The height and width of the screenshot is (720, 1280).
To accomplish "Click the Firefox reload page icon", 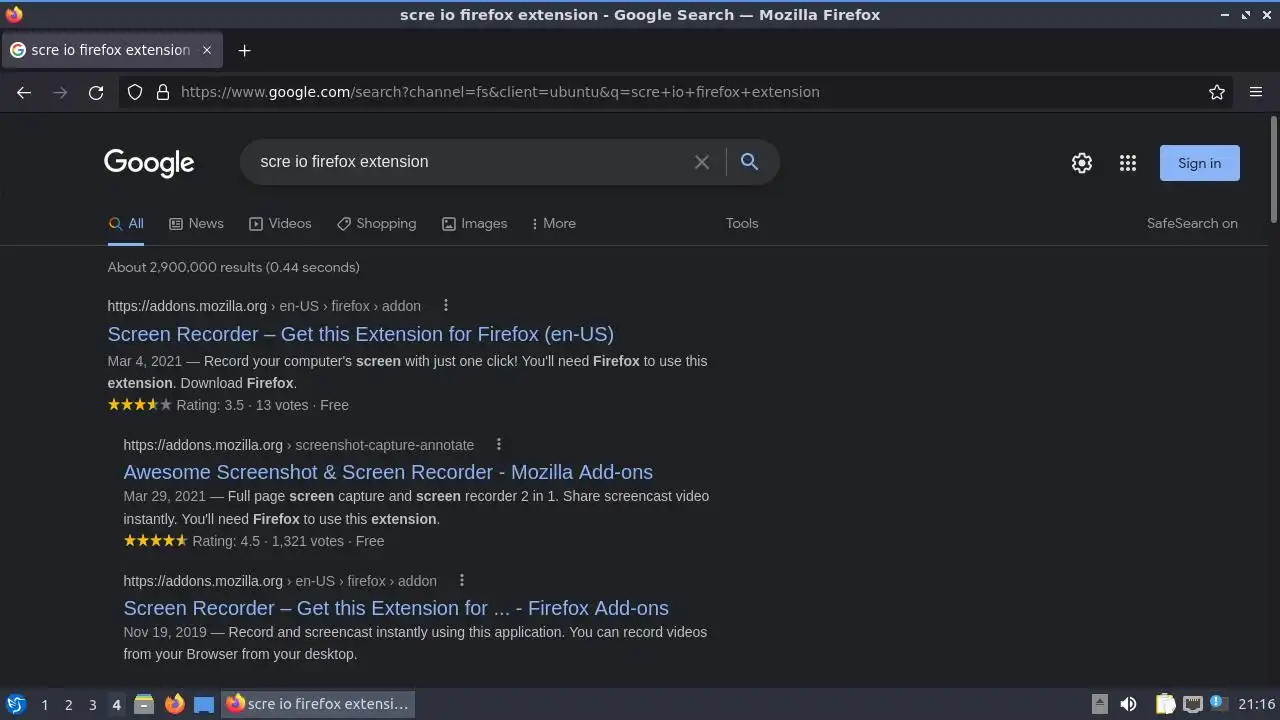I will [96, 92].
